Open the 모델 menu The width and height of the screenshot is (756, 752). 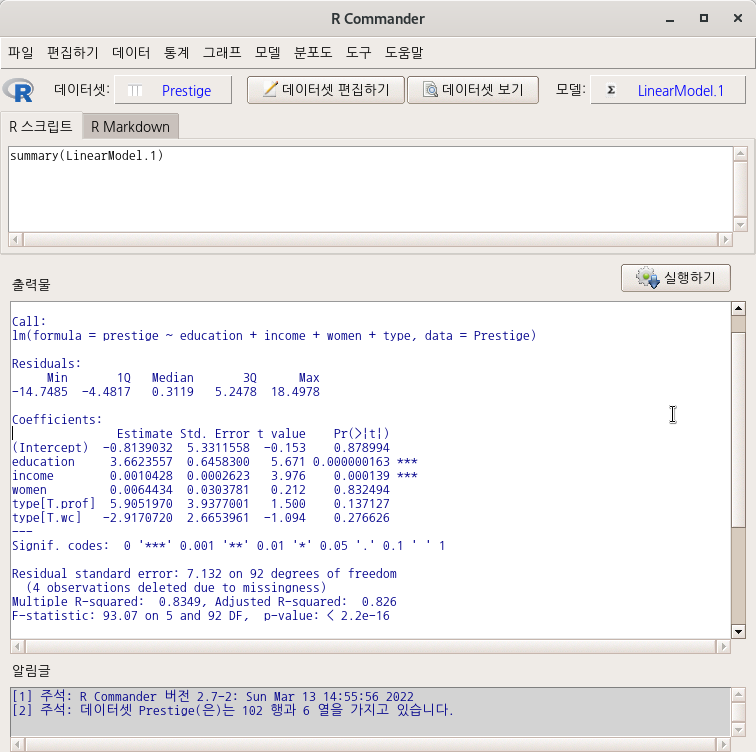click(267, 52)
